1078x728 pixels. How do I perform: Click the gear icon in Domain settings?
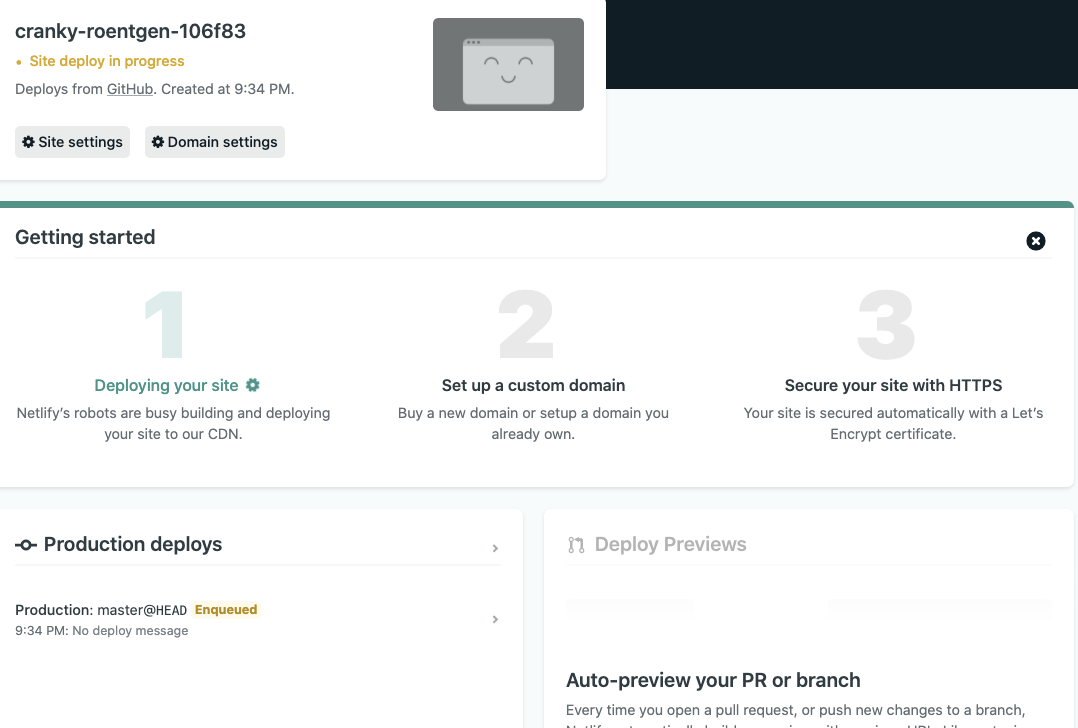[157, 142]
